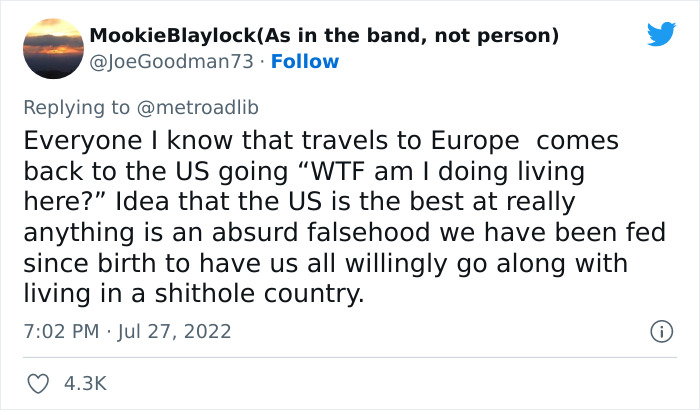The height and width of the screenshot is (410, 700).
Task: Follow @JoeGoodman73
Action: (x=304, y=61)
